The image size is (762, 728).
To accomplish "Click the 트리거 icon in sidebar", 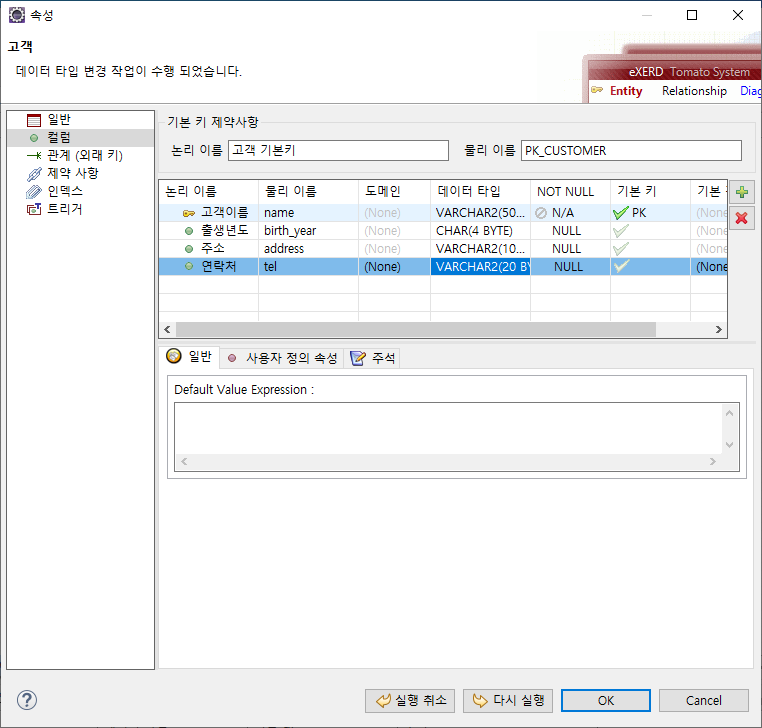I will (x=34, y=209).
